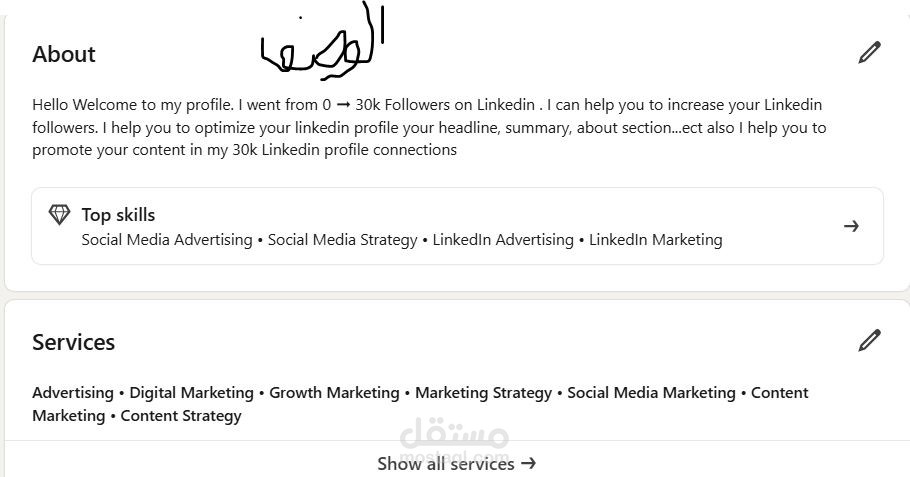Click the diamond icon next to Top skills
Image resolution: width=910 pixels, height=477 pixels.
click(x=60, y=215)
